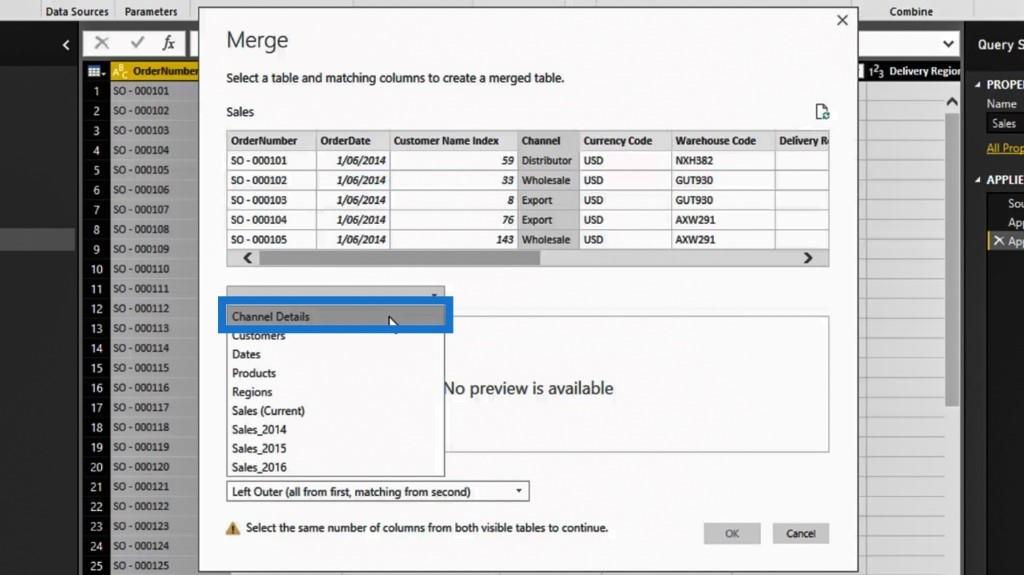Select OrderNumber column header in Merge preview
This screenshot has height=575, width=1024.
[x=272, y=140]
